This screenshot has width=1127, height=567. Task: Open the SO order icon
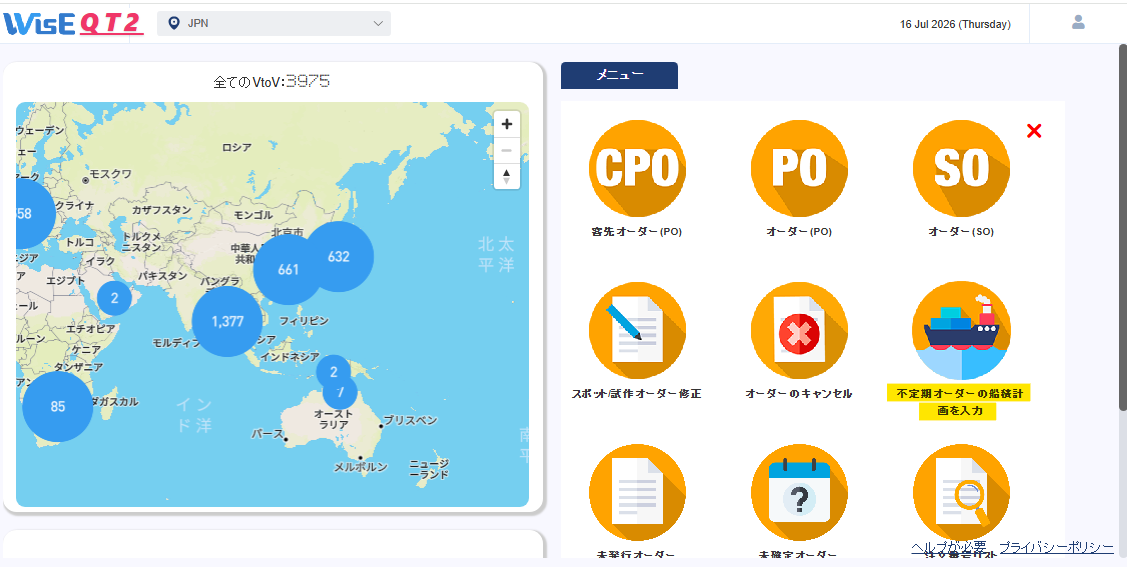(x=961, y=168)
